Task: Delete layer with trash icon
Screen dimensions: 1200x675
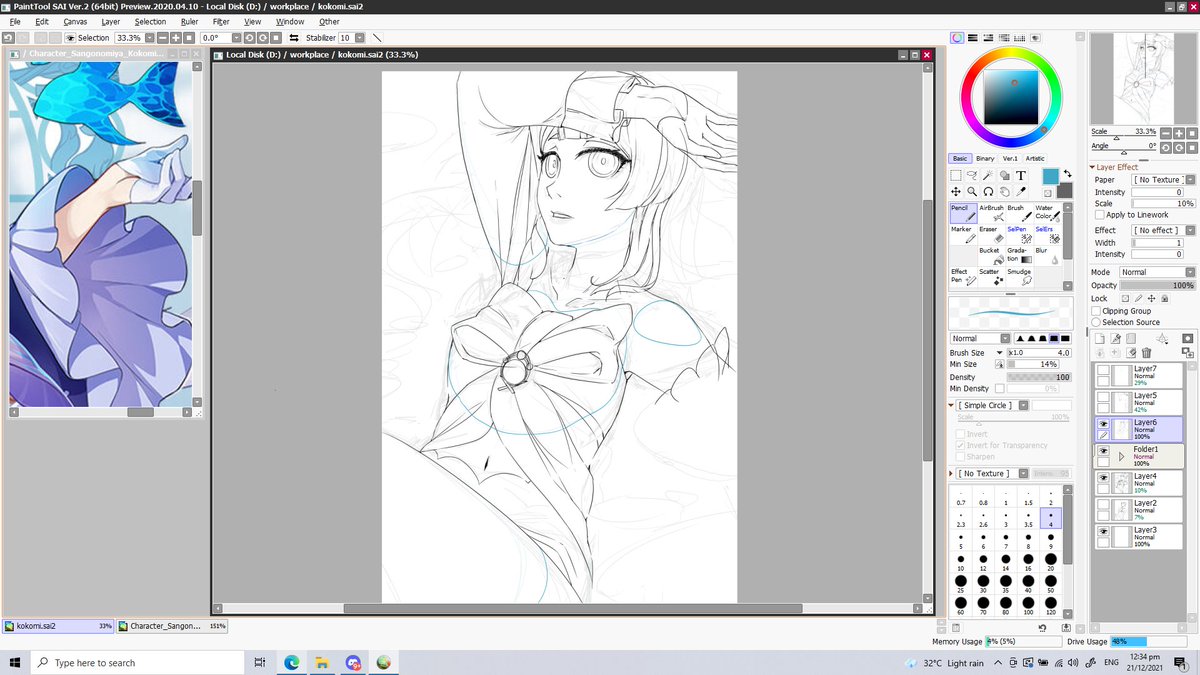Action: coord(1146,352)
